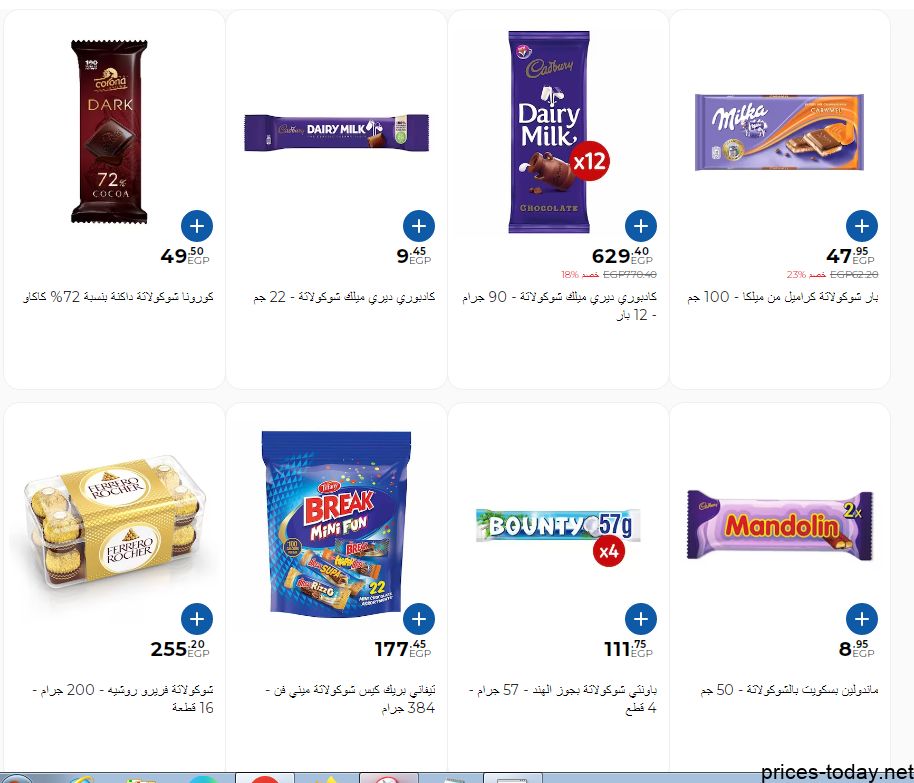Viewport: 914px width, 783px height.
Task: Add Corona Dark 72% chocolate to cart
Action: (197, 226)
